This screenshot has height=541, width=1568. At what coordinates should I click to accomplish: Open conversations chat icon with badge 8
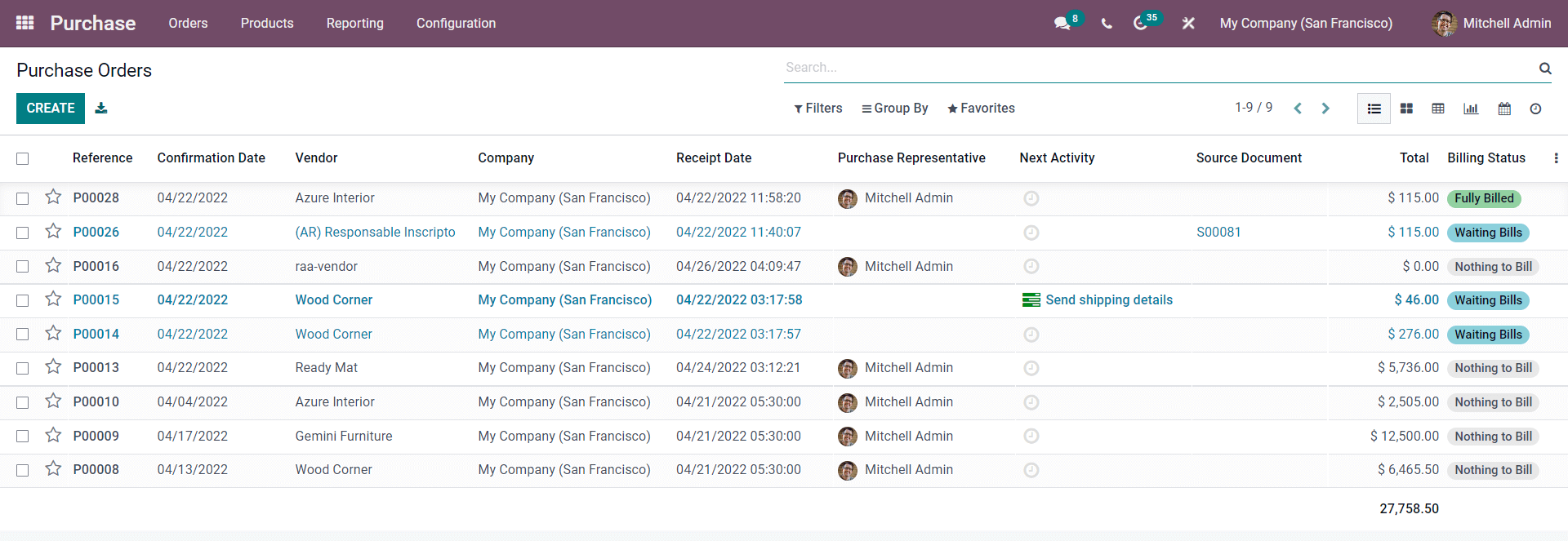(1062, 23)
